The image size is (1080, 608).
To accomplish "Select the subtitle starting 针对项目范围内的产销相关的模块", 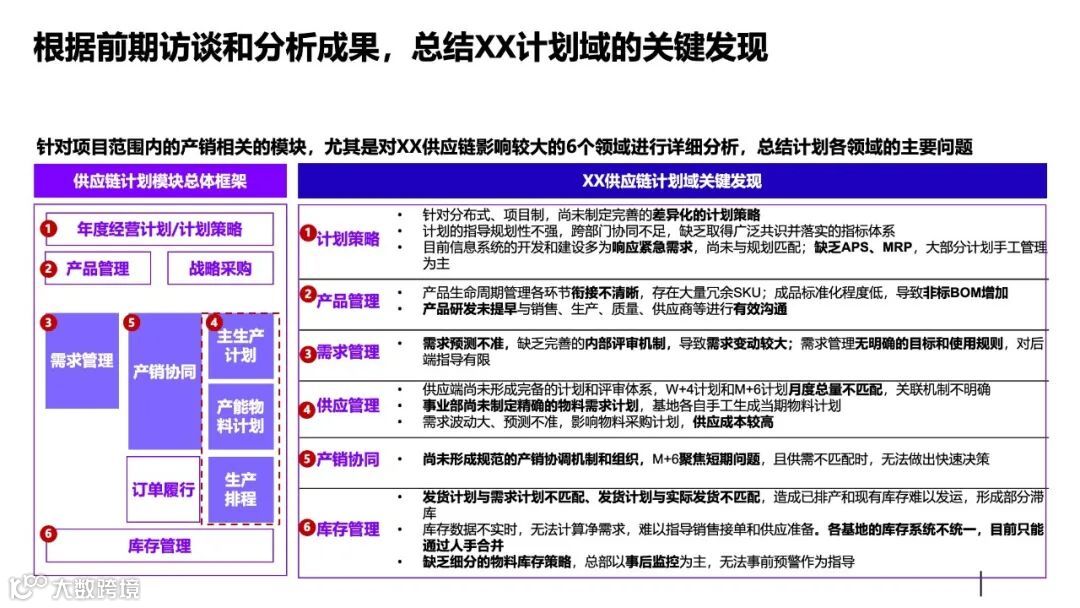I will coord(504,147).
